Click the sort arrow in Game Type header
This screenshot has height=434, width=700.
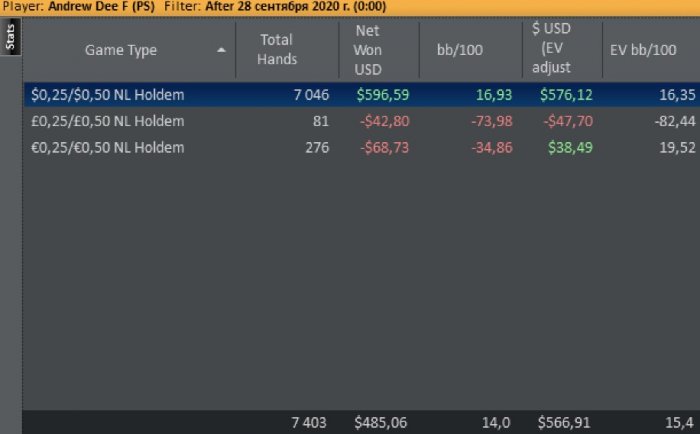tap(221, 49)
